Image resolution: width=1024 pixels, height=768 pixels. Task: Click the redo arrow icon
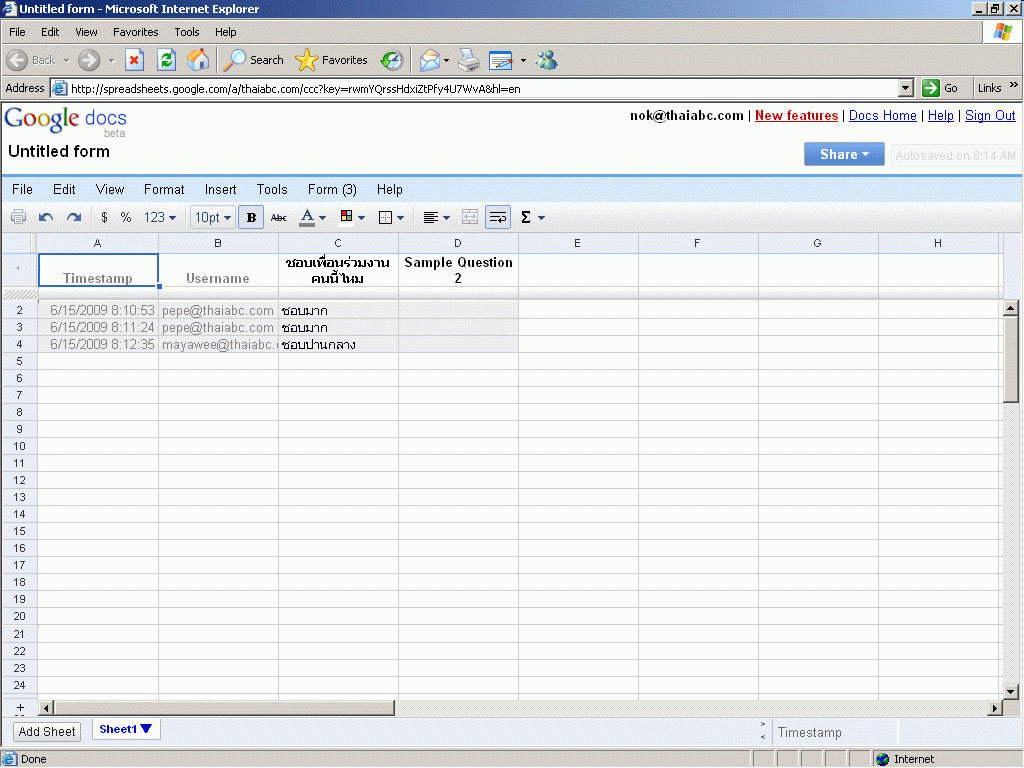coord(74,217)
